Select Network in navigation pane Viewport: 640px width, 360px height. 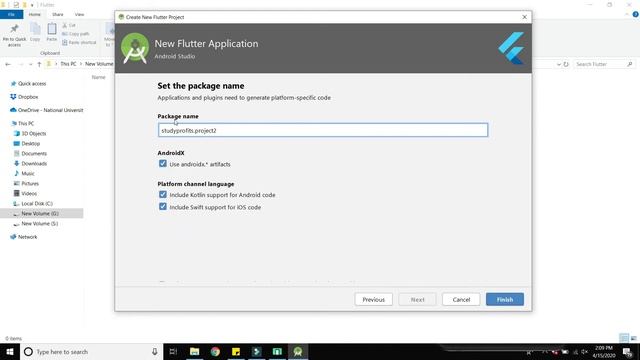27,237
